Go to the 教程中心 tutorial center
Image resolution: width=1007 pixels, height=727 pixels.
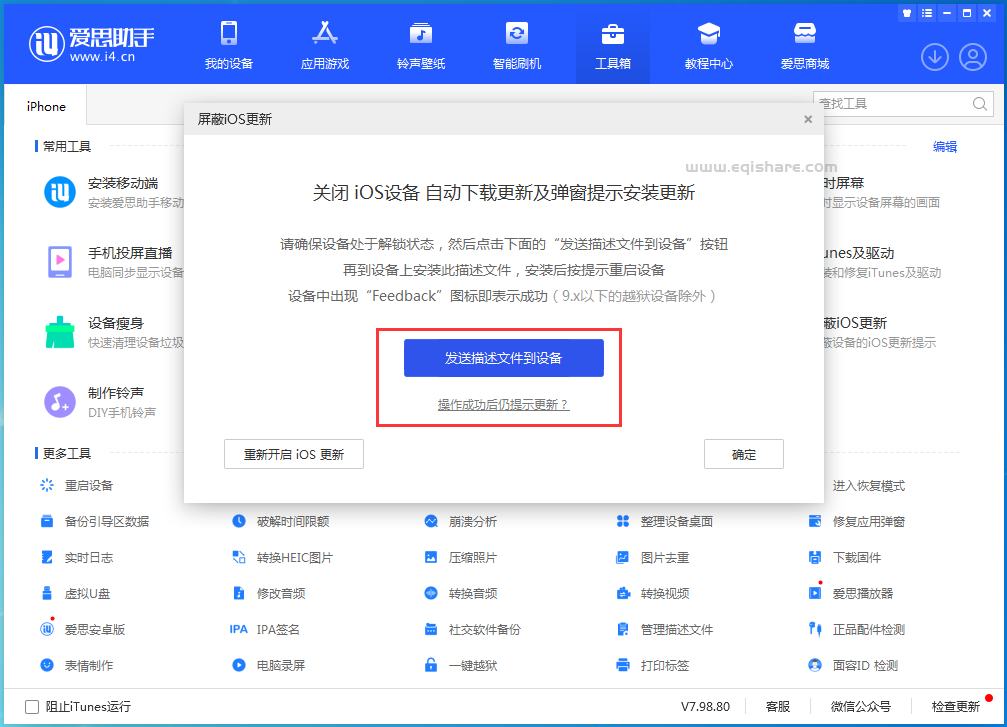pyautogui.click(x=708, y=43)
